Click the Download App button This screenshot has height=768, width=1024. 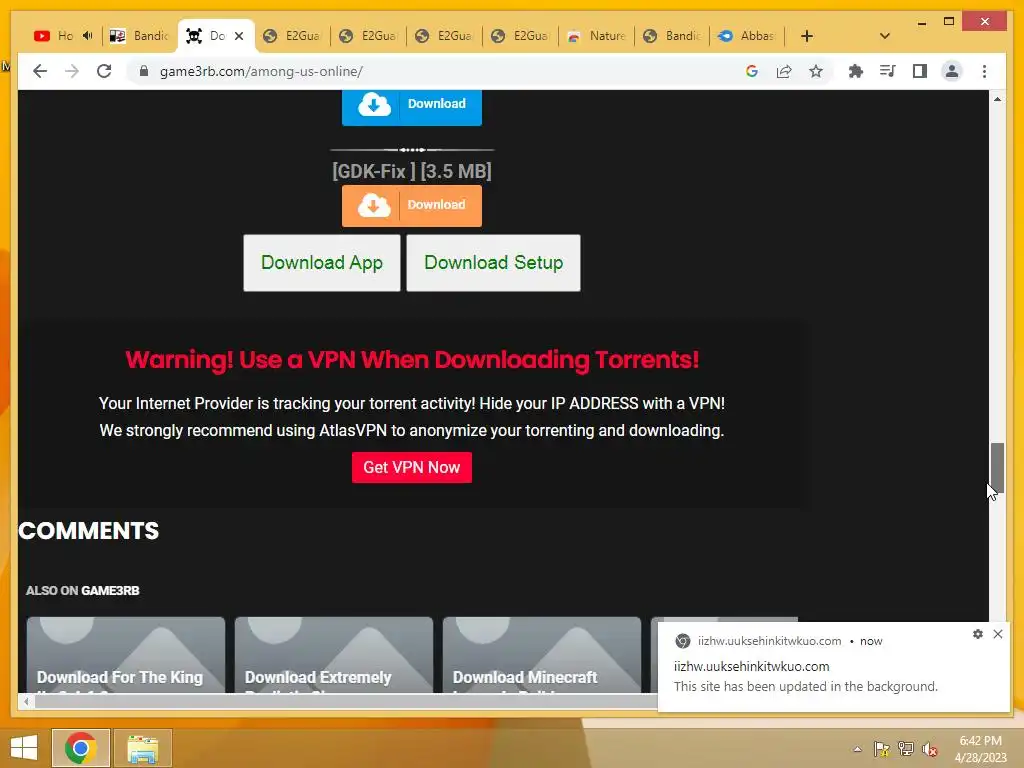[321, 263]
